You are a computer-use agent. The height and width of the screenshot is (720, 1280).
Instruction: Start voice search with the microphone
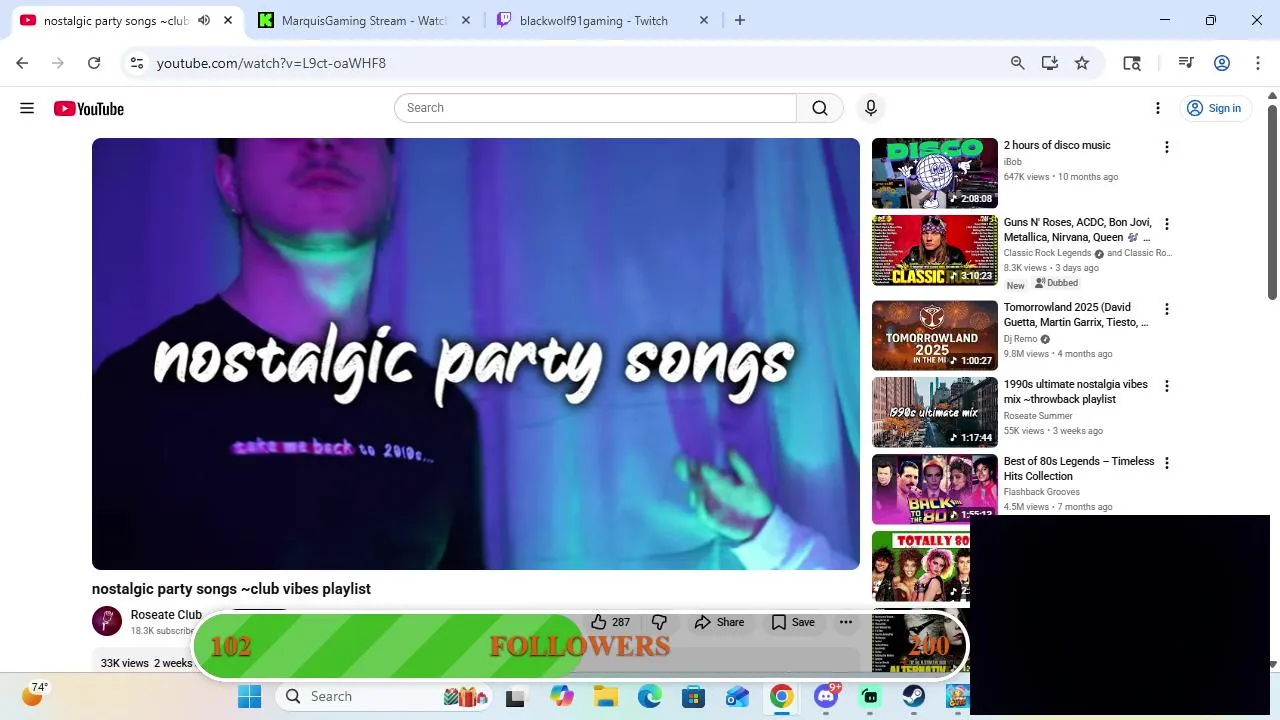pyautogui.click(x=871, y=108)
